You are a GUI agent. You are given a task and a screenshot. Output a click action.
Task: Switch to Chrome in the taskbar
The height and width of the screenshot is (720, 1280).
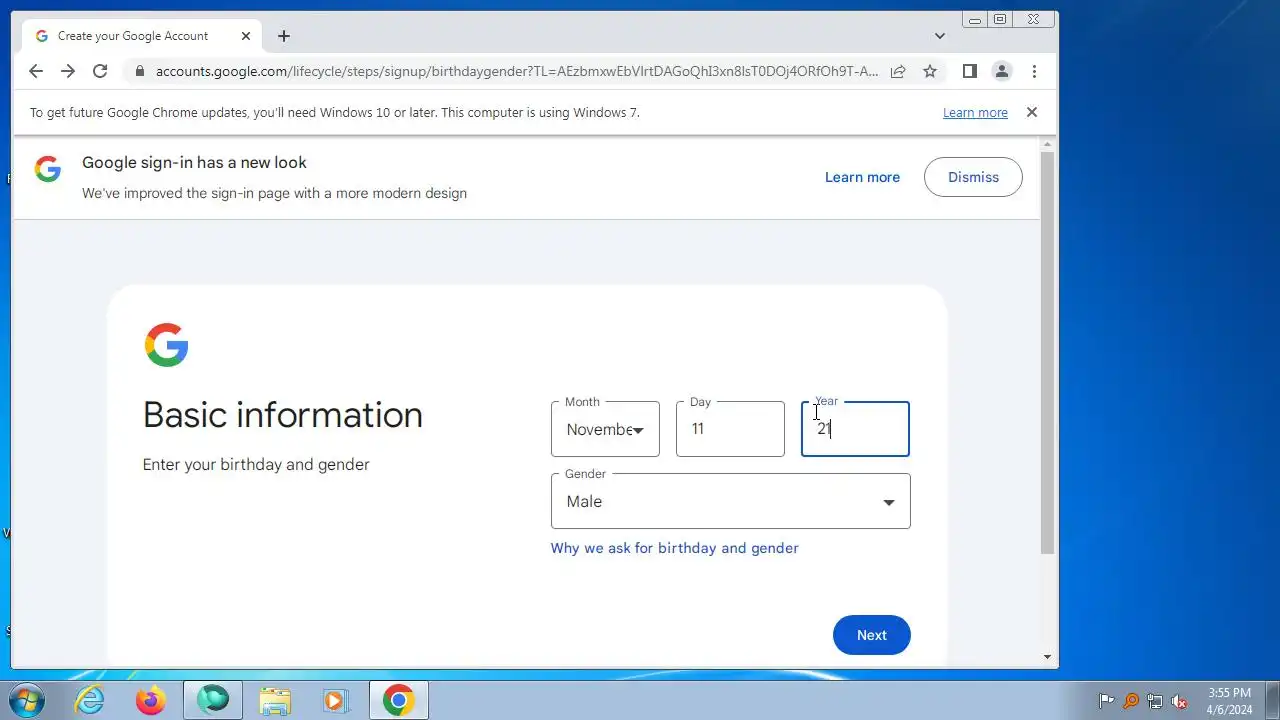click(398, 701)
